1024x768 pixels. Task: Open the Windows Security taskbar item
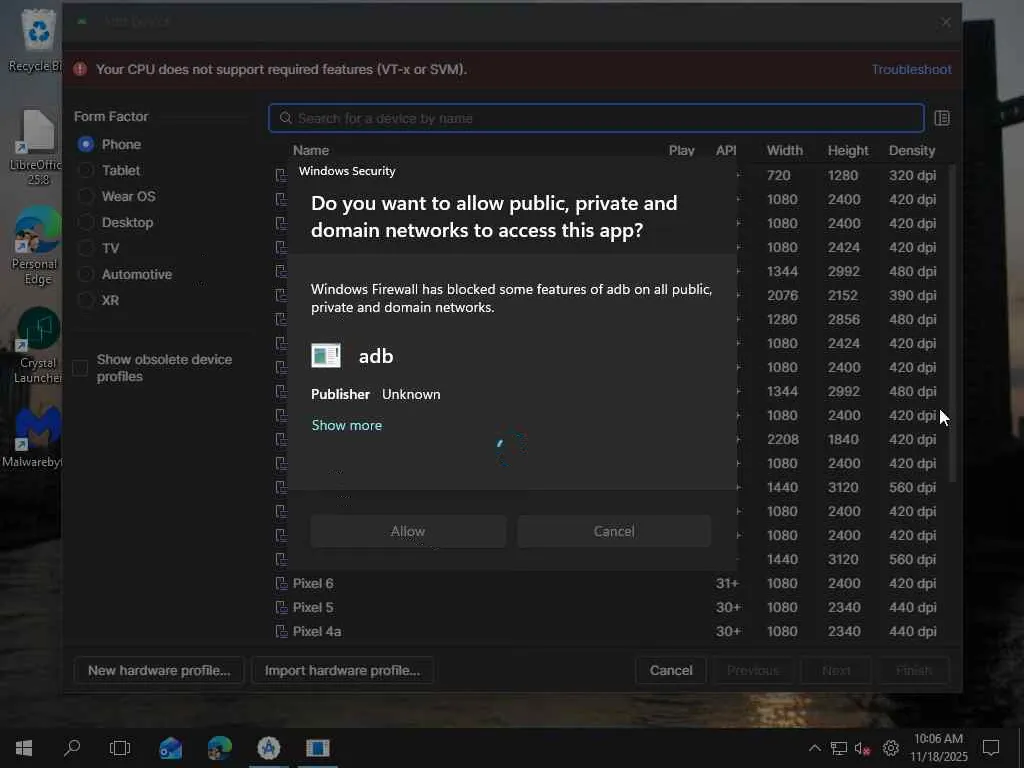pos(318,748)
